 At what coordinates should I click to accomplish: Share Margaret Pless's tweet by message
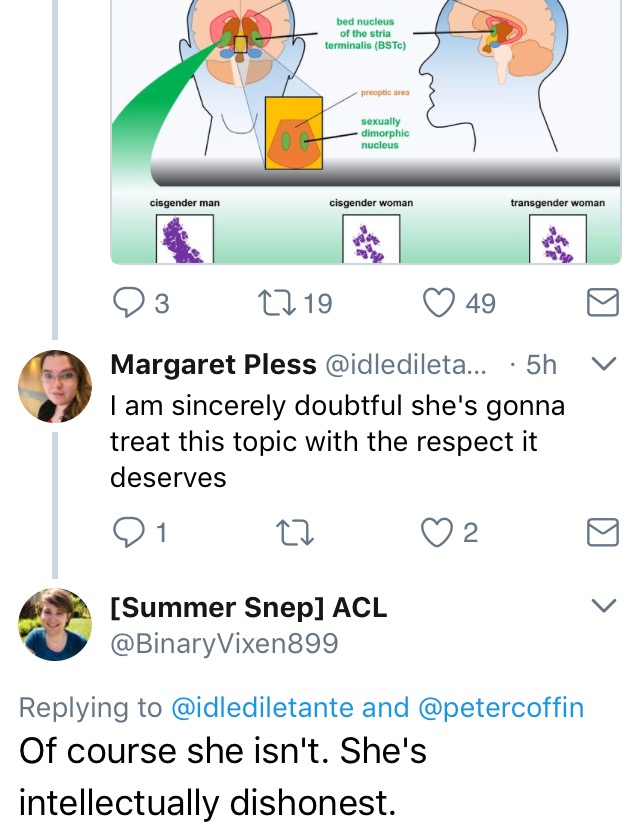pyautogui.click(x=603, y=532)
